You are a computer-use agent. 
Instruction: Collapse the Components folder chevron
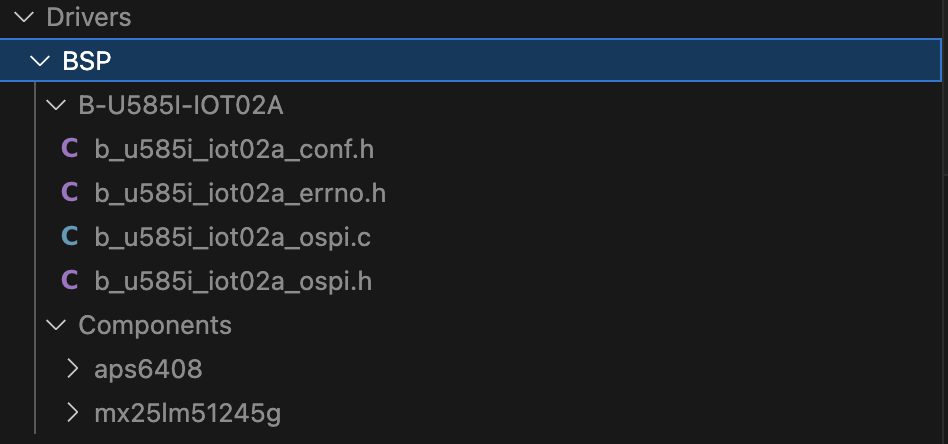click(56, 325)
